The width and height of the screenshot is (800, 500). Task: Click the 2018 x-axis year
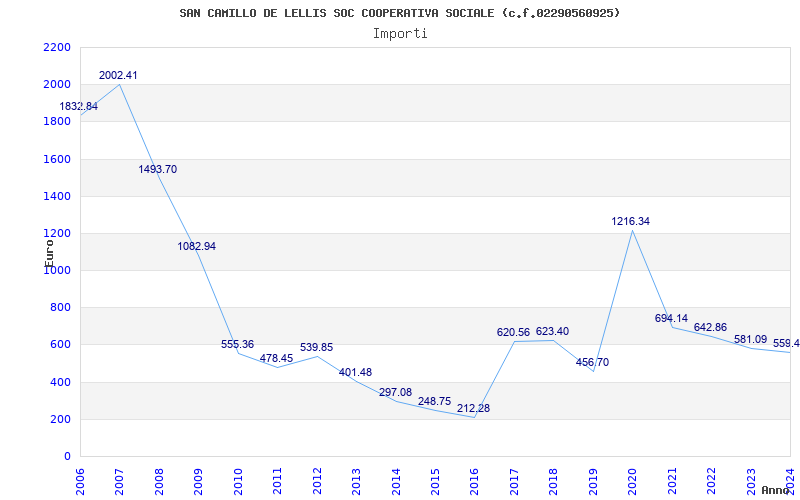click(554, 482)
